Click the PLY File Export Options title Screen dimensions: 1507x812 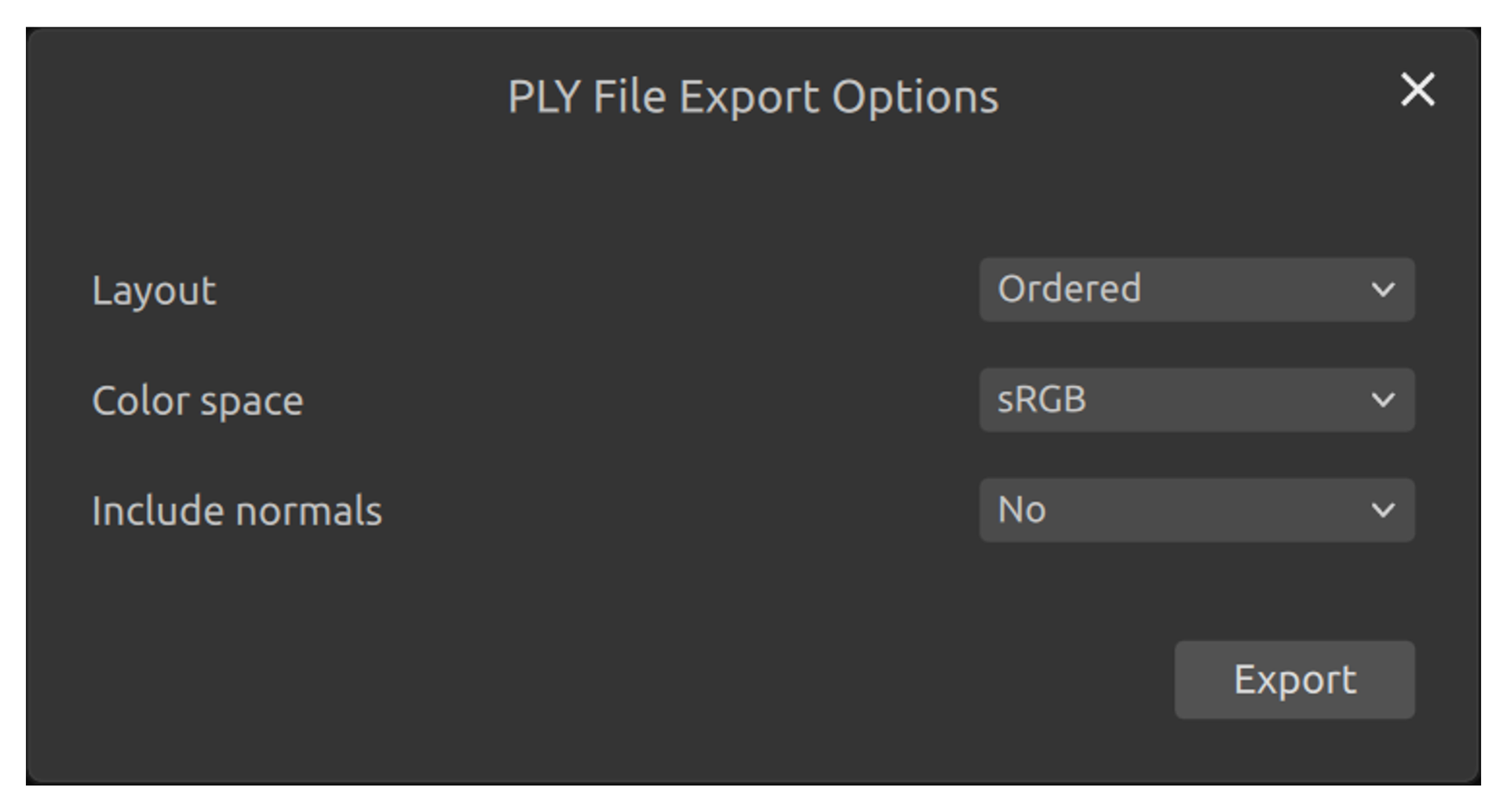[x=753, y=96]
